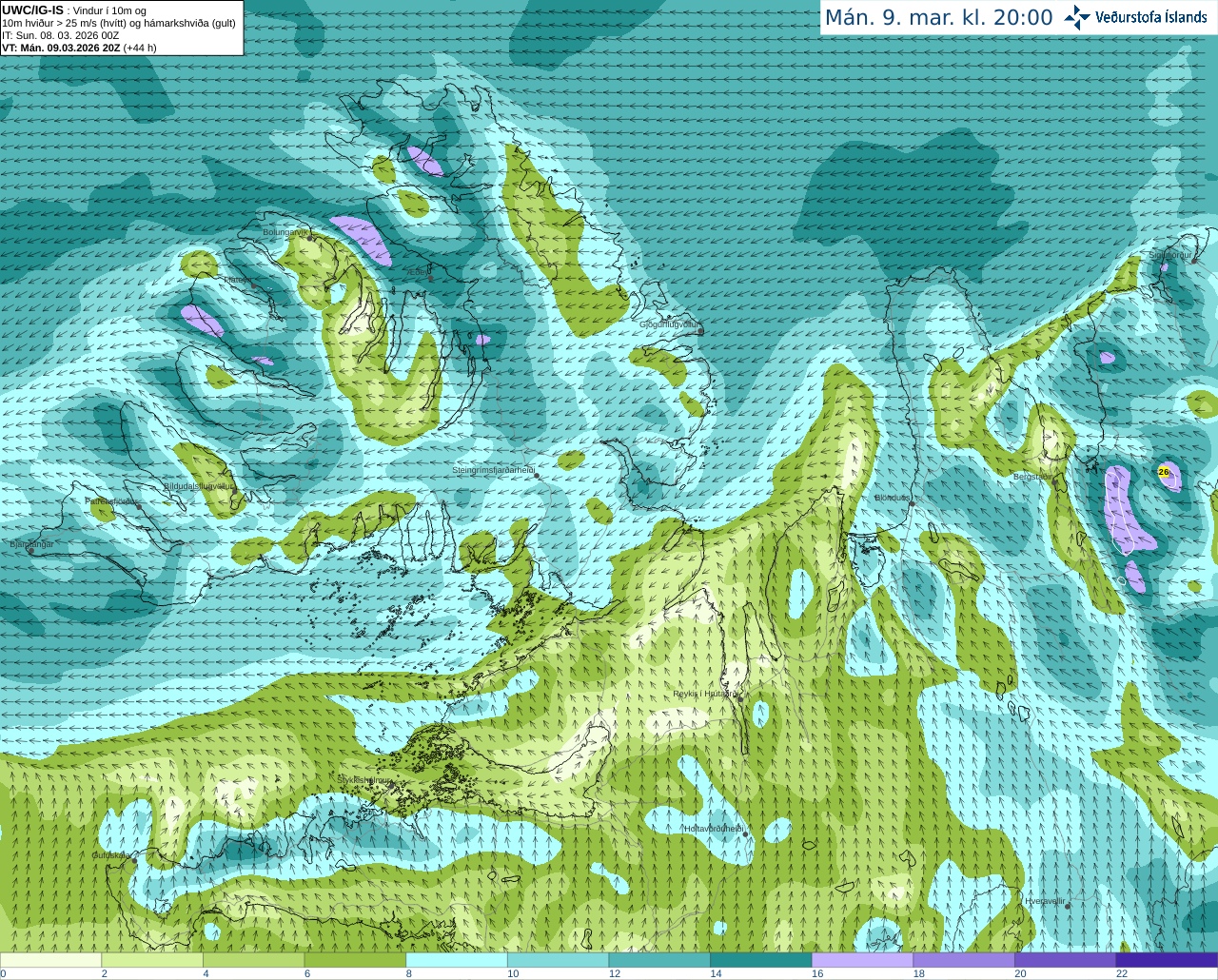Click the Bolungarvík station label
This screenshot has height=980, width=1218.
coord(285,231)
